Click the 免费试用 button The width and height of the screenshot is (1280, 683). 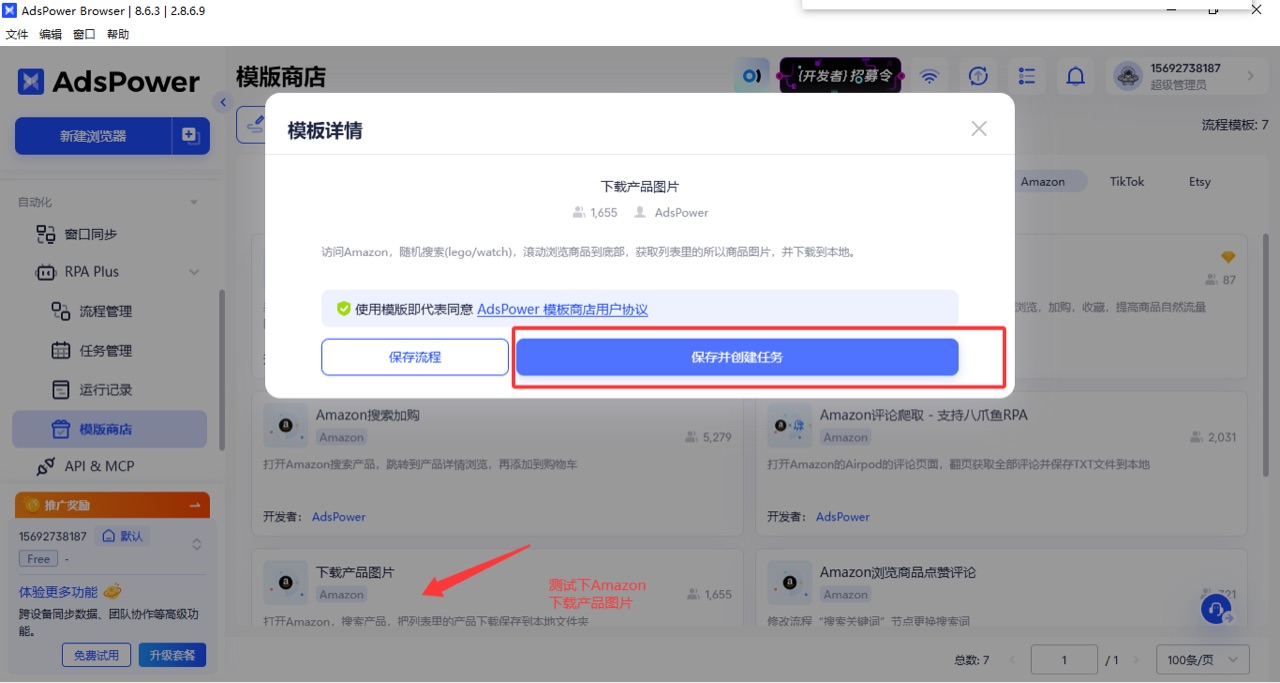[96, 656]
